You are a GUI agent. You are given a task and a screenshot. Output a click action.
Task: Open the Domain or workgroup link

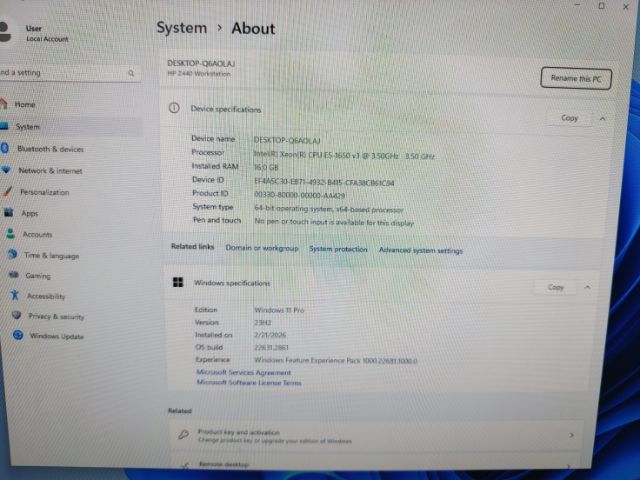(262, 248)
